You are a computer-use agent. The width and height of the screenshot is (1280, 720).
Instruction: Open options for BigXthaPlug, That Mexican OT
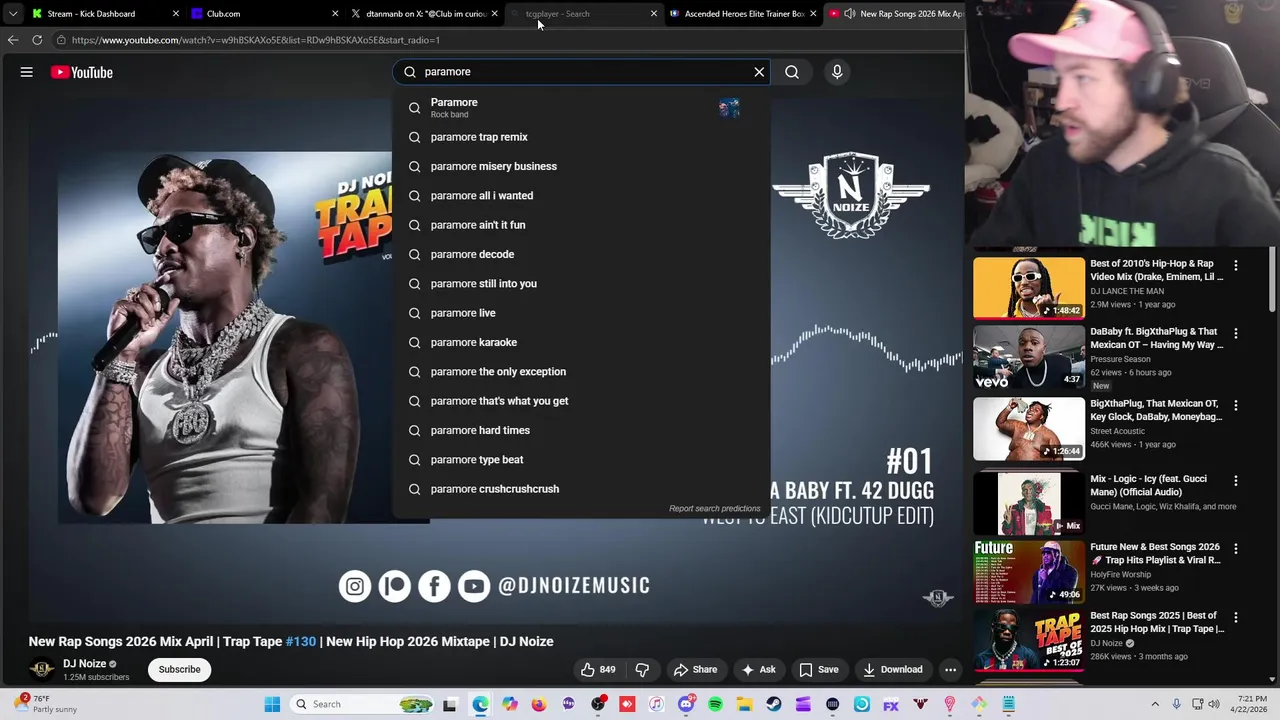1236,405
